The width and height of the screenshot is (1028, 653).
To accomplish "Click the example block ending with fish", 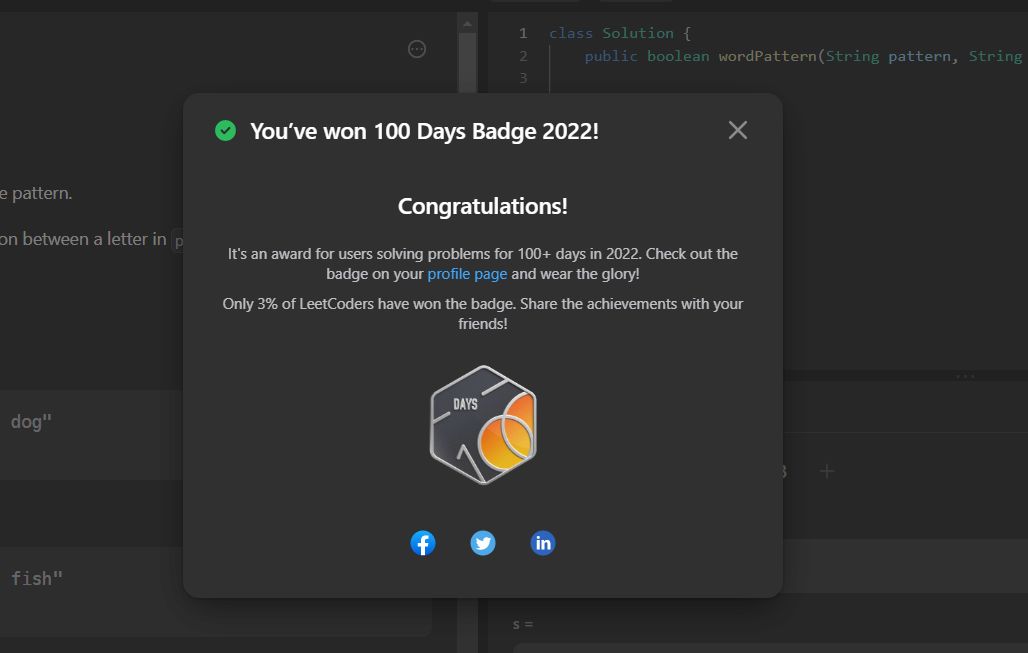I will (90, 578).
